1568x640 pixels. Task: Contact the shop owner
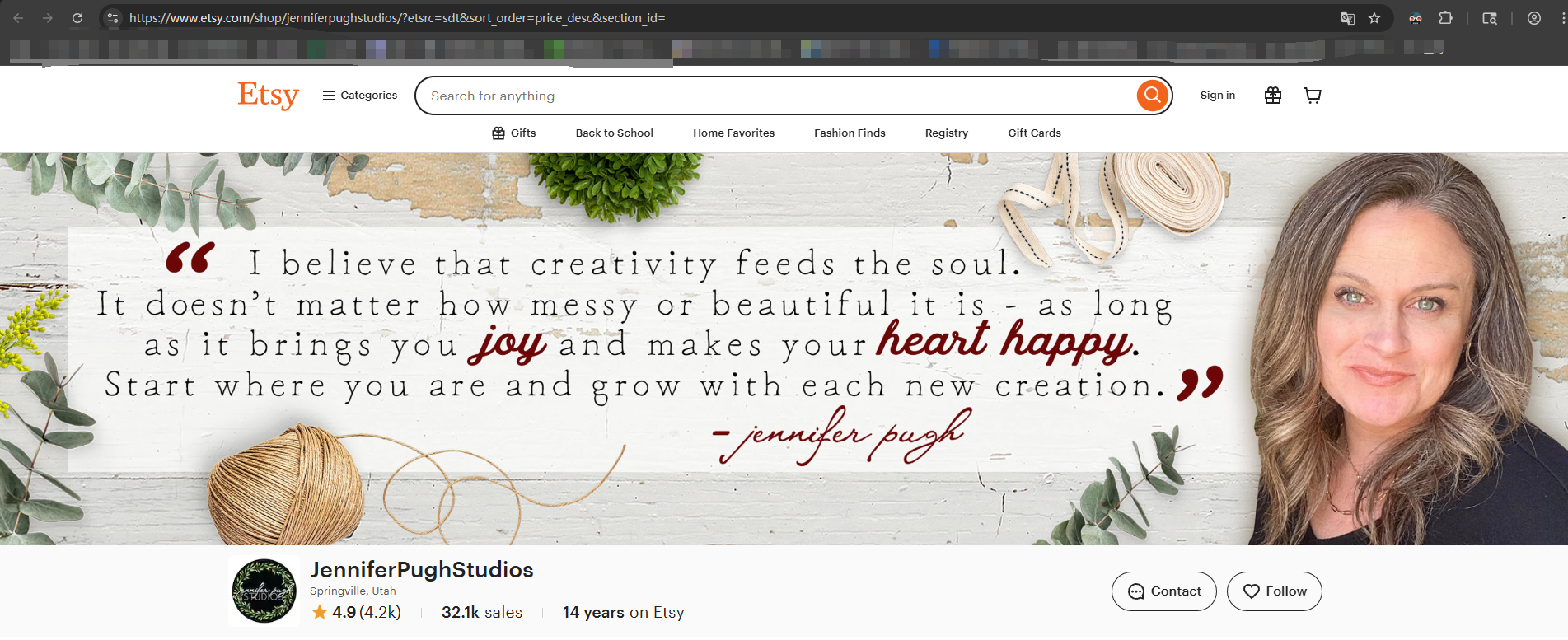(x=1164, y=591)
